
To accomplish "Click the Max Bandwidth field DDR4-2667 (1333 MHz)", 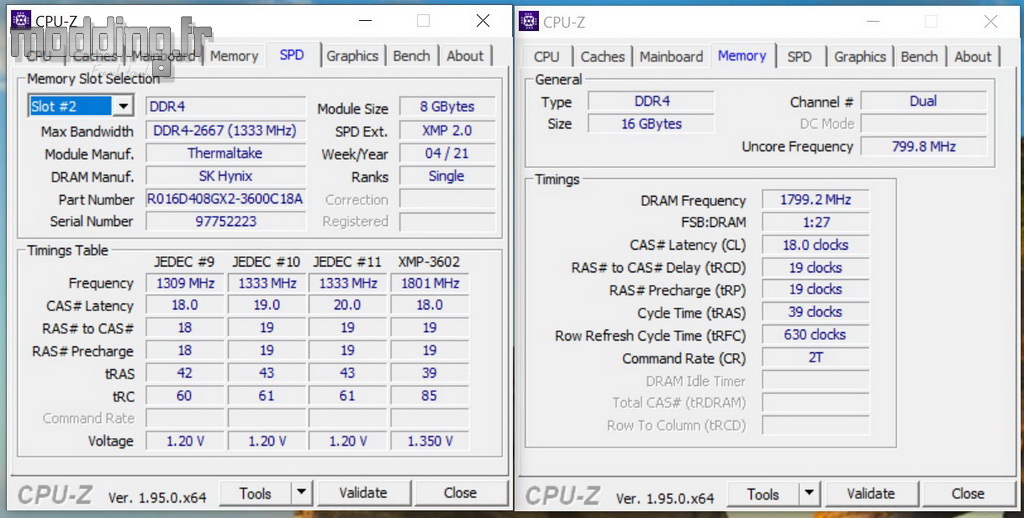I will click(x=225, y=131).
